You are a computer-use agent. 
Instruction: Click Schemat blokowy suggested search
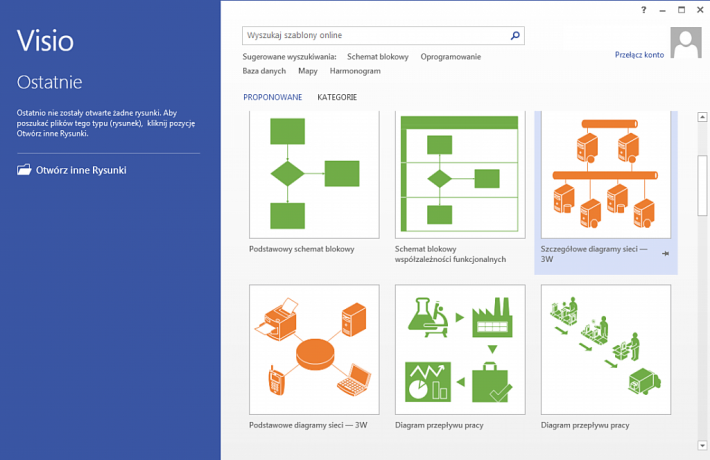378,57
